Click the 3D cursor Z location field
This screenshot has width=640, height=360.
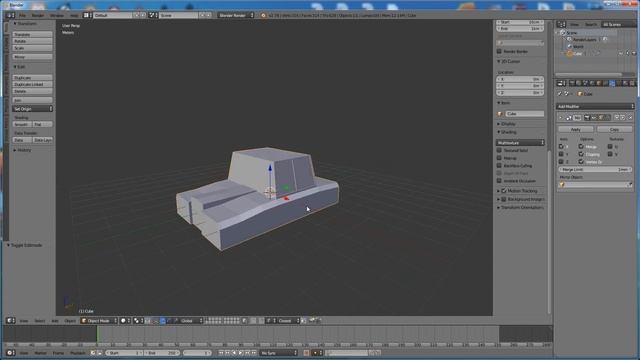point(520,93)
